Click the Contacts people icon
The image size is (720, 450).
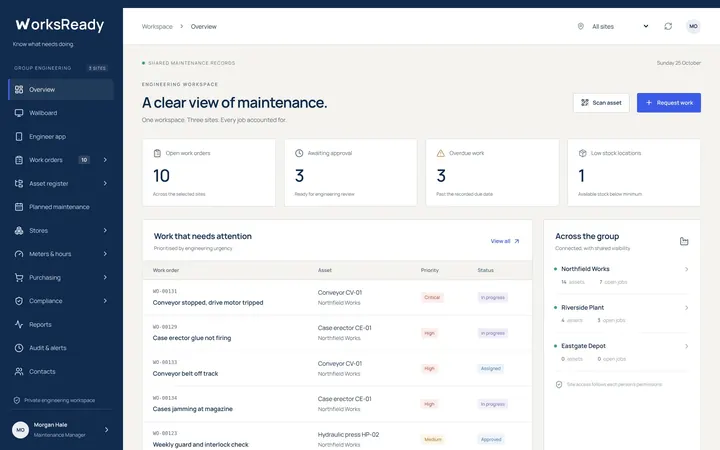click(x=19, y=371)
